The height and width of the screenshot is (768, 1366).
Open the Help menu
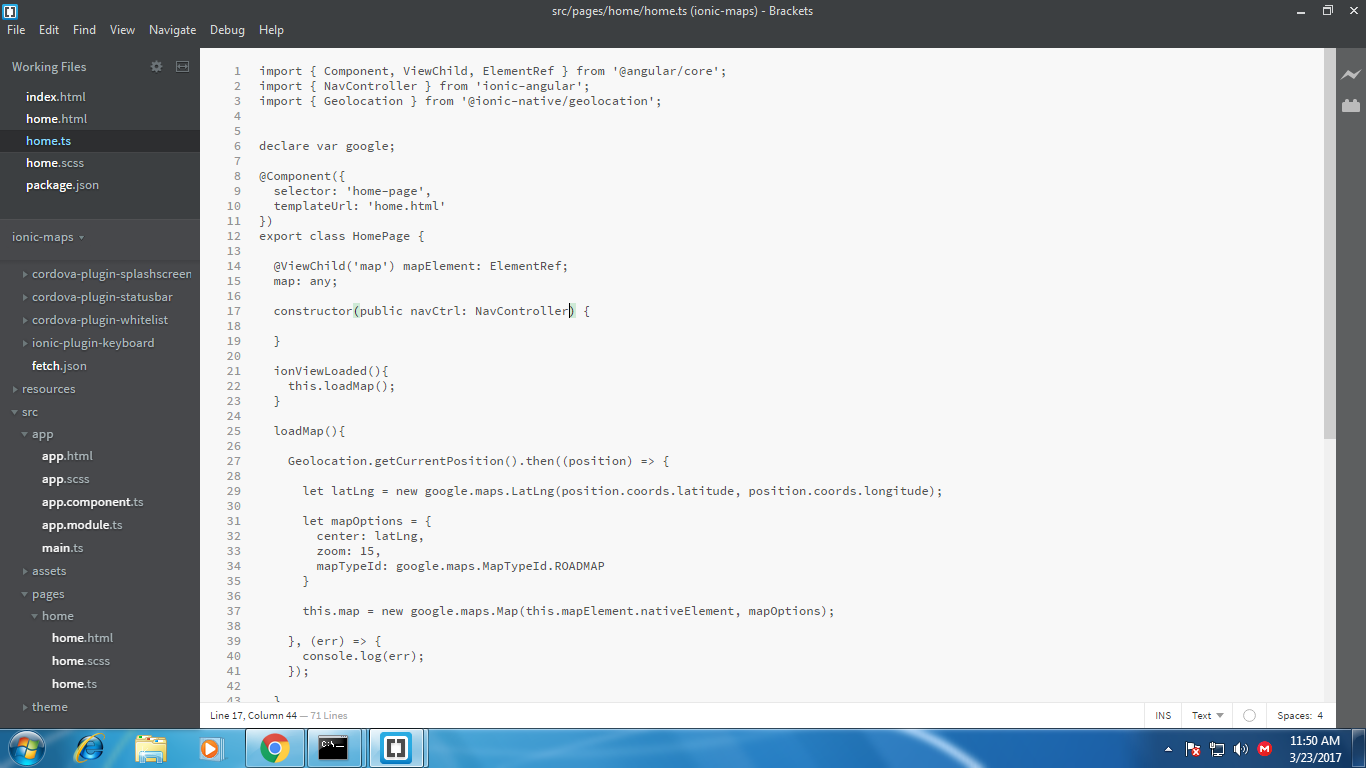[271, 30]
